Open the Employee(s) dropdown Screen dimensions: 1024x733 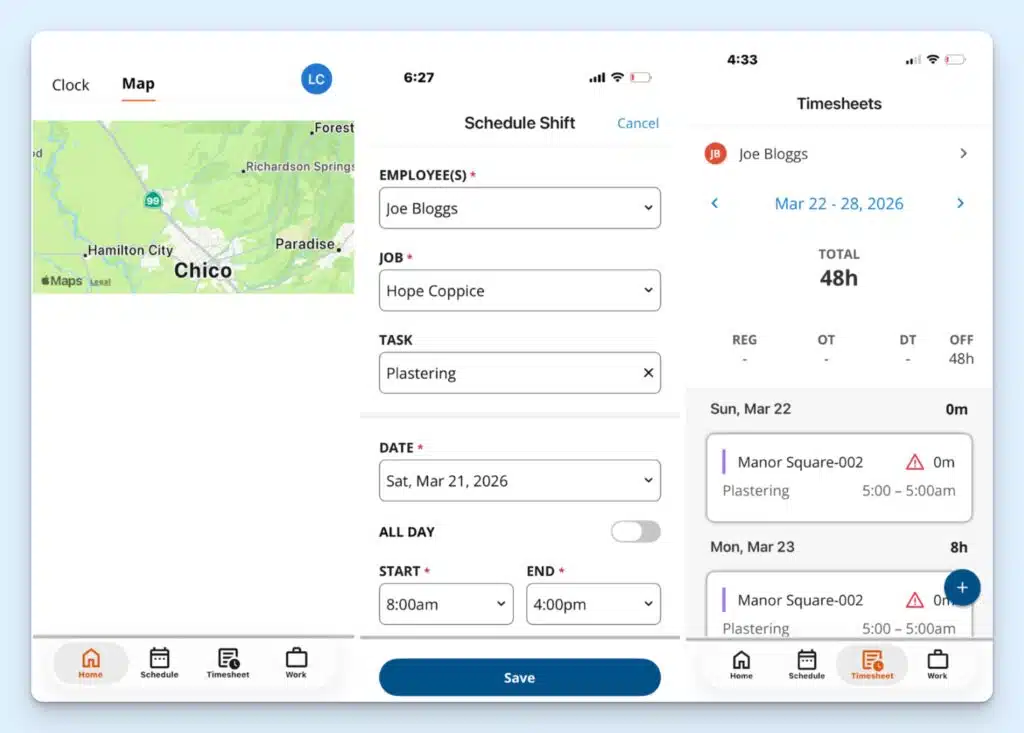(519, 208)
